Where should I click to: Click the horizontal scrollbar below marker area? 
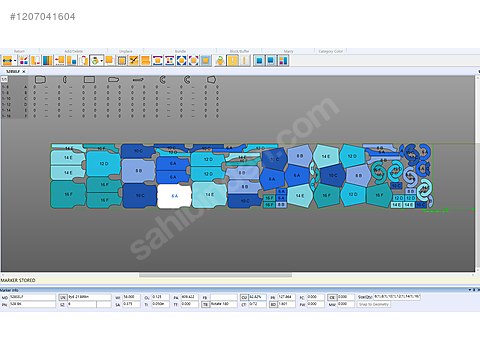(x=215, y=275)
